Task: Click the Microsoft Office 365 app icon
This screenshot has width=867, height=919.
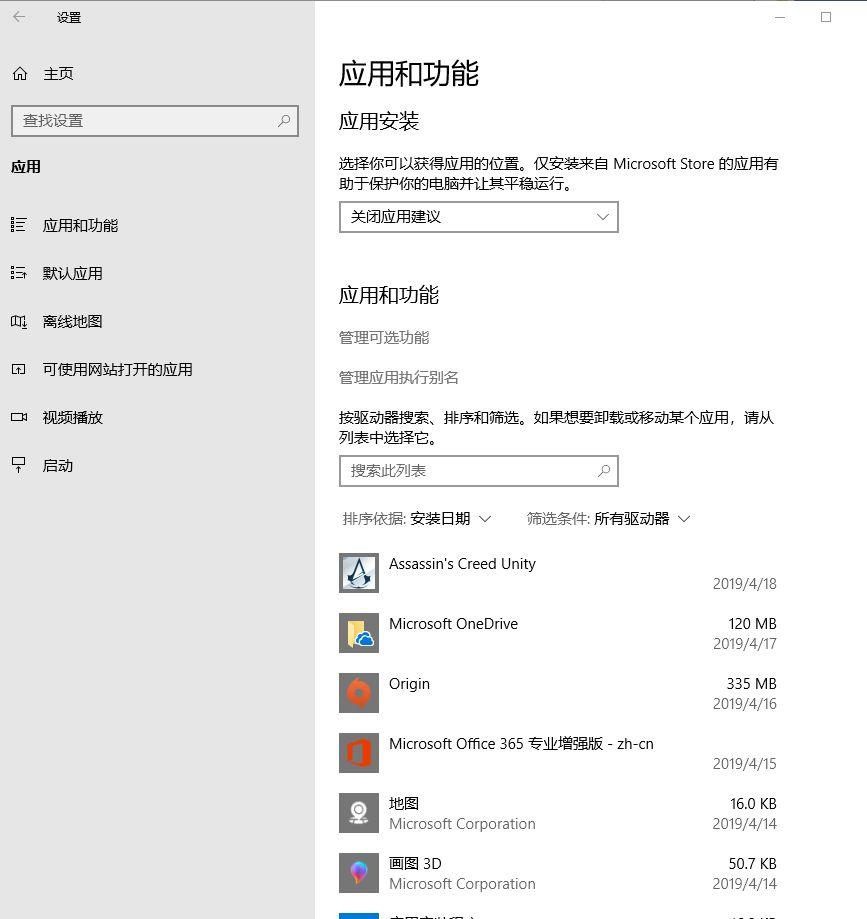Action: [359, 753]
